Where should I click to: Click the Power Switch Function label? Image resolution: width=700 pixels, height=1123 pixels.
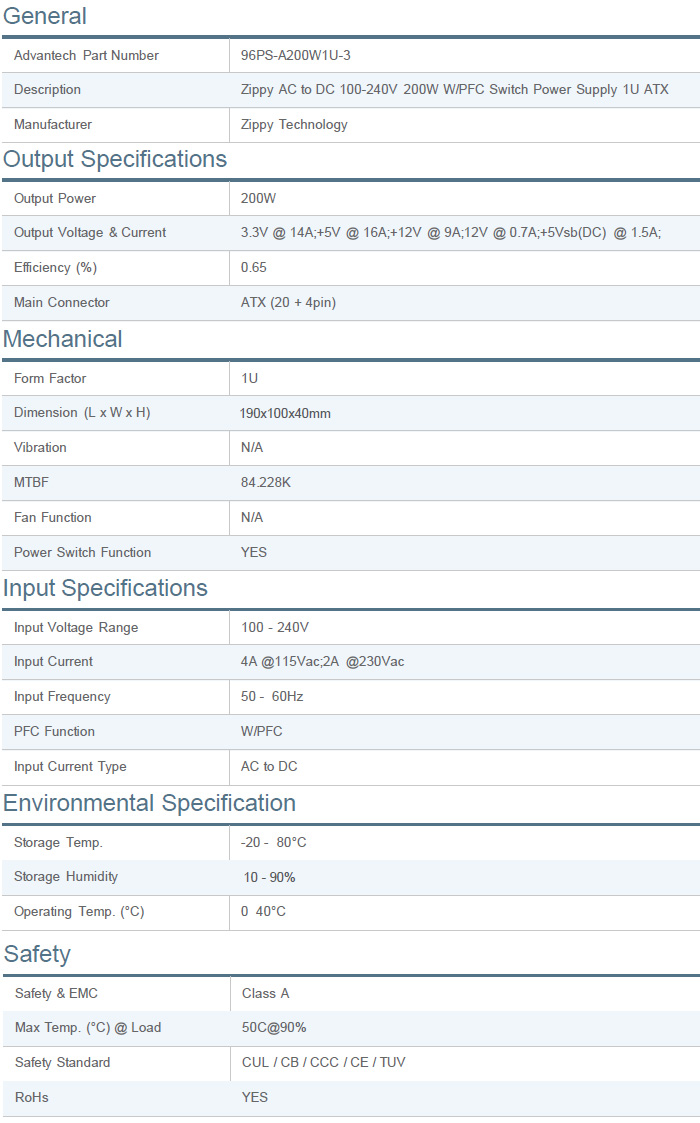coord(82,553)
